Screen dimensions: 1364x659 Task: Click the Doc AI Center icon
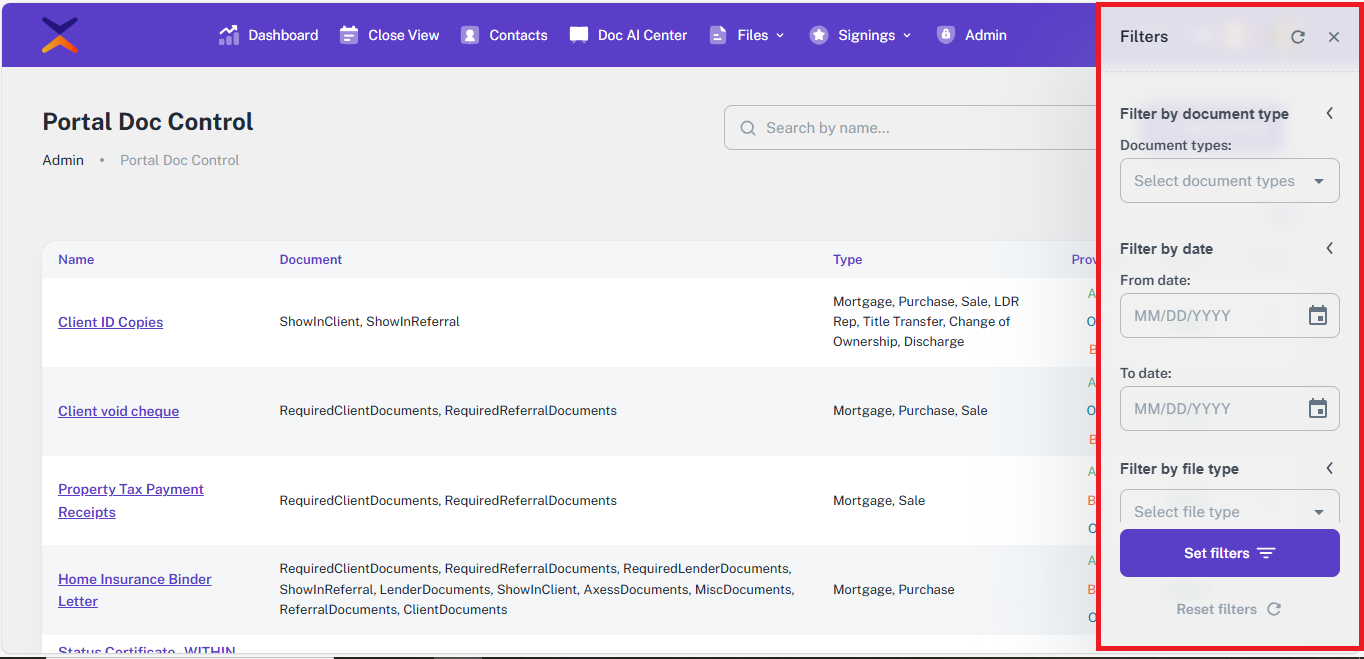pos(579,35)
